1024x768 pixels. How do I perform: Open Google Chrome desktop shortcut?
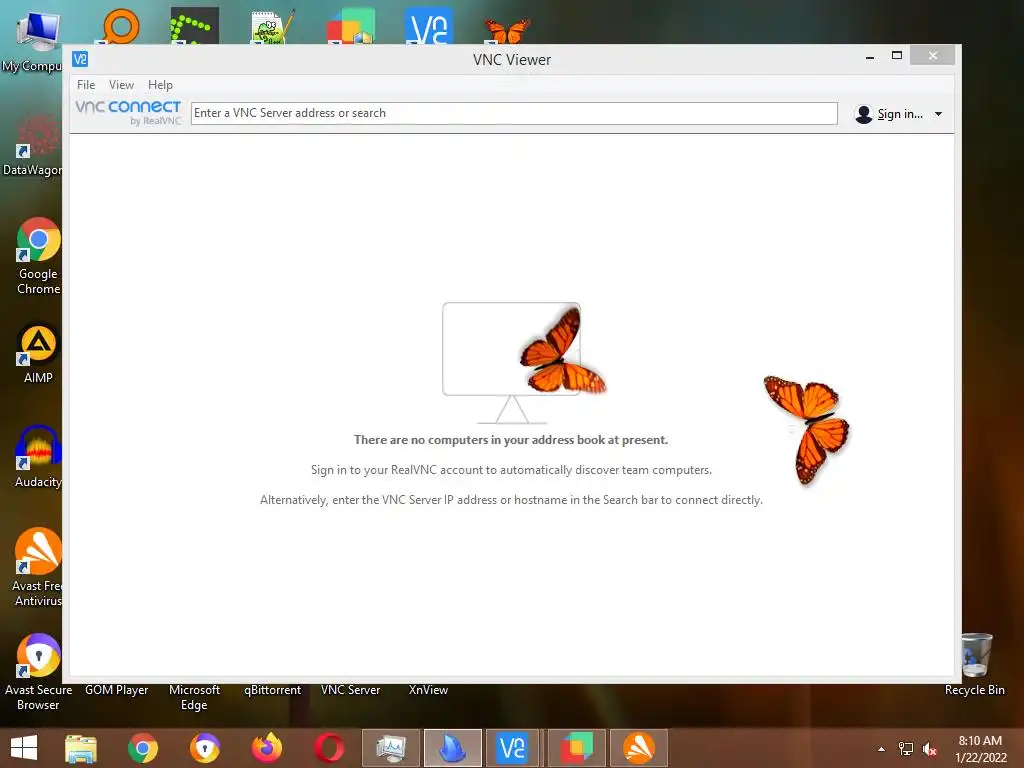(39, 256)
